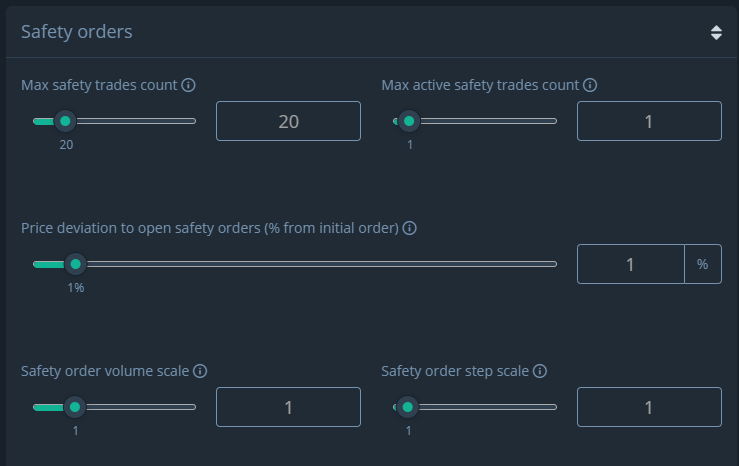This screenshot has height=466, width=739.
Task: Click the Safety orders panel title
Action: coord(77,32)
